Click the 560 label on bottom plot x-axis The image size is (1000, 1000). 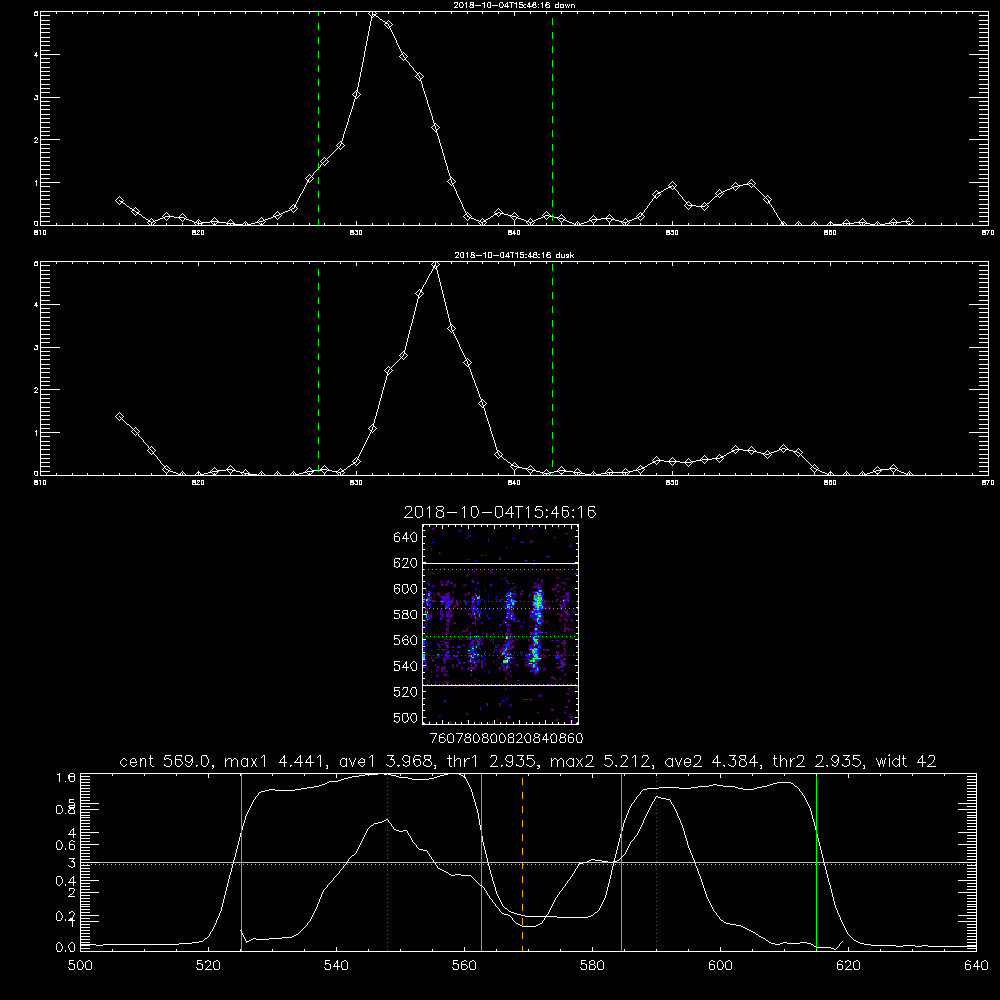click(464, 966)
